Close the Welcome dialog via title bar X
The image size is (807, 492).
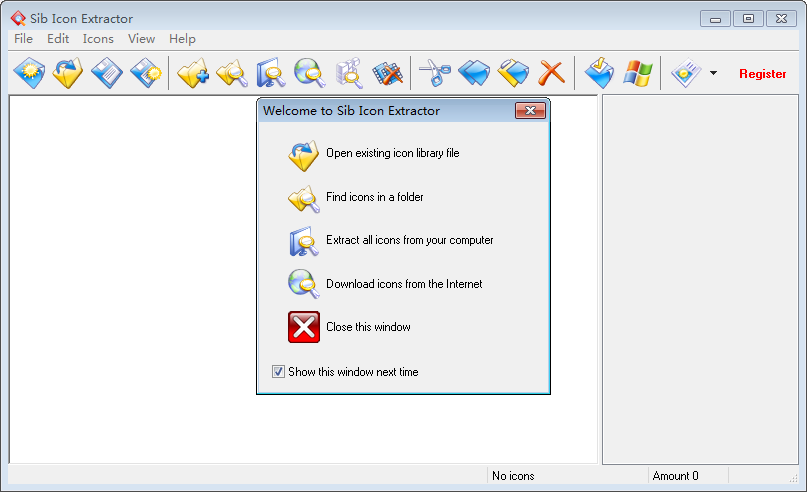[x=530, y=111]
